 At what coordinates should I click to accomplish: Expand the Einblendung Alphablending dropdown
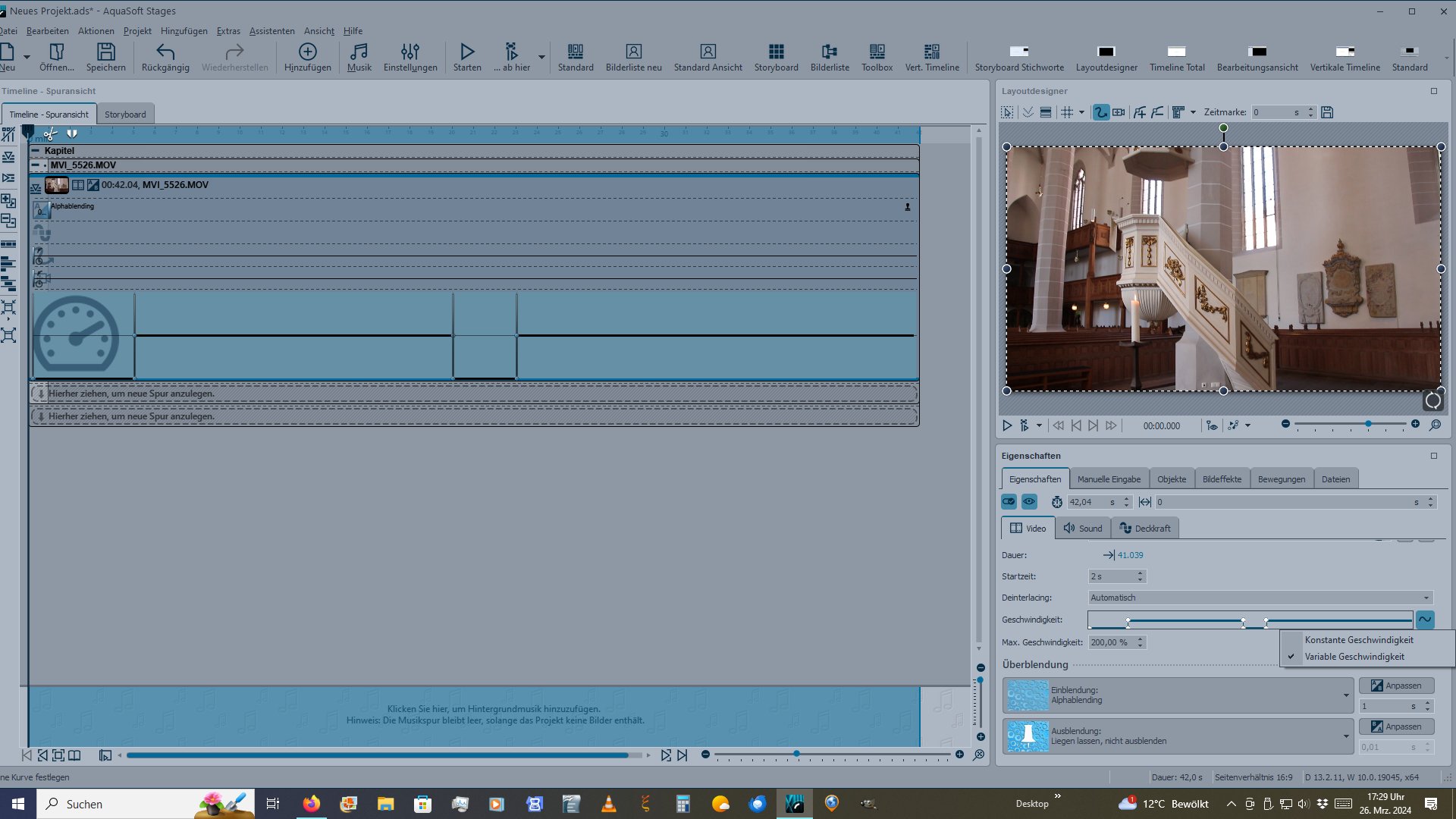(x=1346, y=695)
